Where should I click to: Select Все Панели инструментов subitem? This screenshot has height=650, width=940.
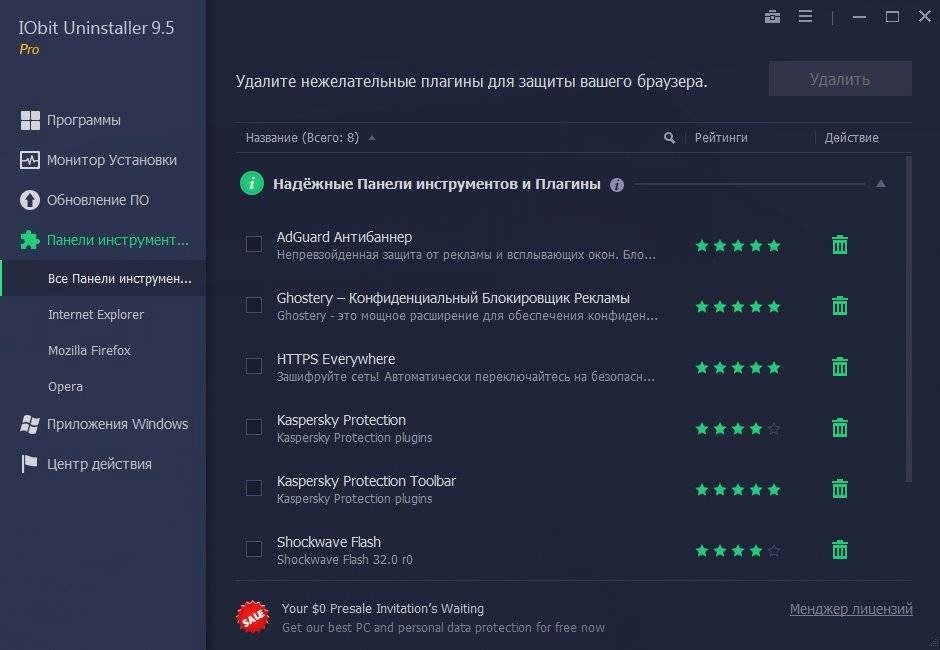click(103, 278)
